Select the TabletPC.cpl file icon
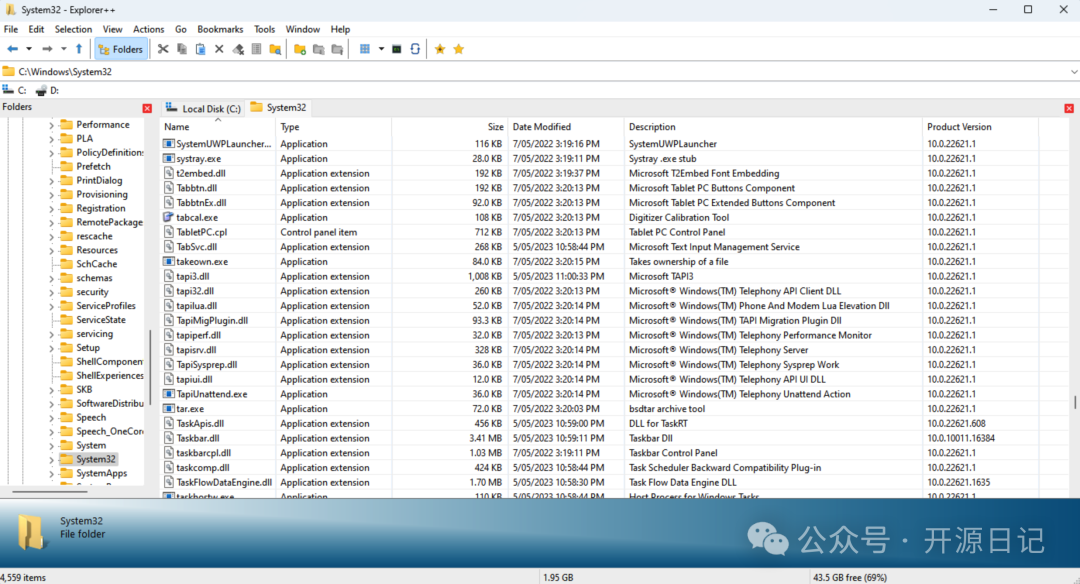 pyautogui.click(x=168, y=232)
